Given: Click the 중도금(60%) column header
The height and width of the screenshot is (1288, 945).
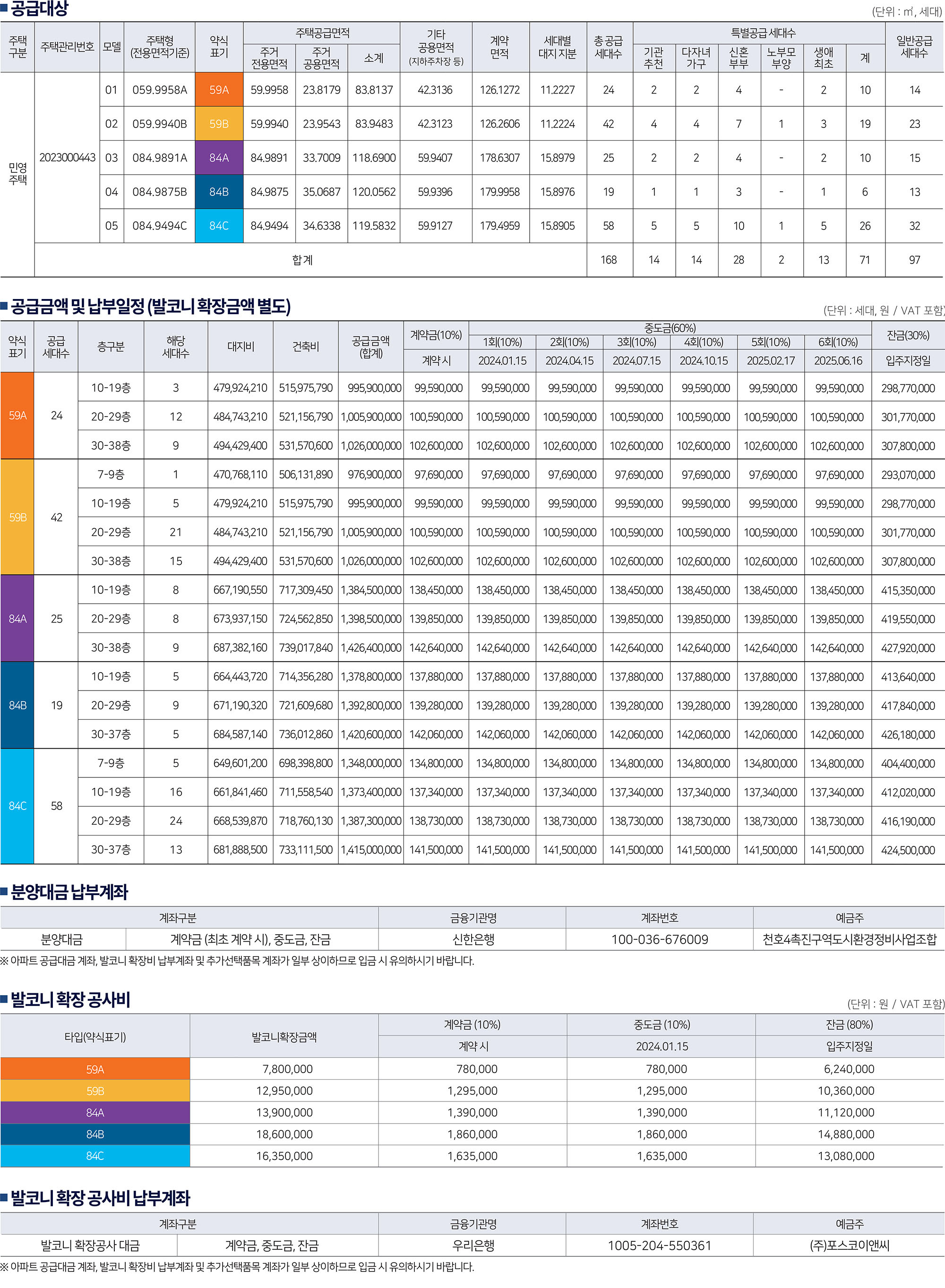Looking at the screenshot, I should (669, 328).
